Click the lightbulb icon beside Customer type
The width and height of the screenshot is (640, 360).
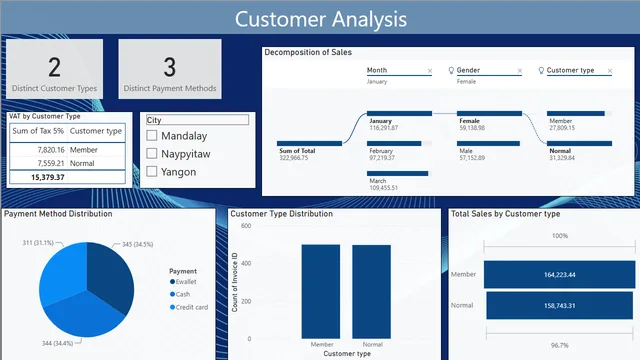541,71
